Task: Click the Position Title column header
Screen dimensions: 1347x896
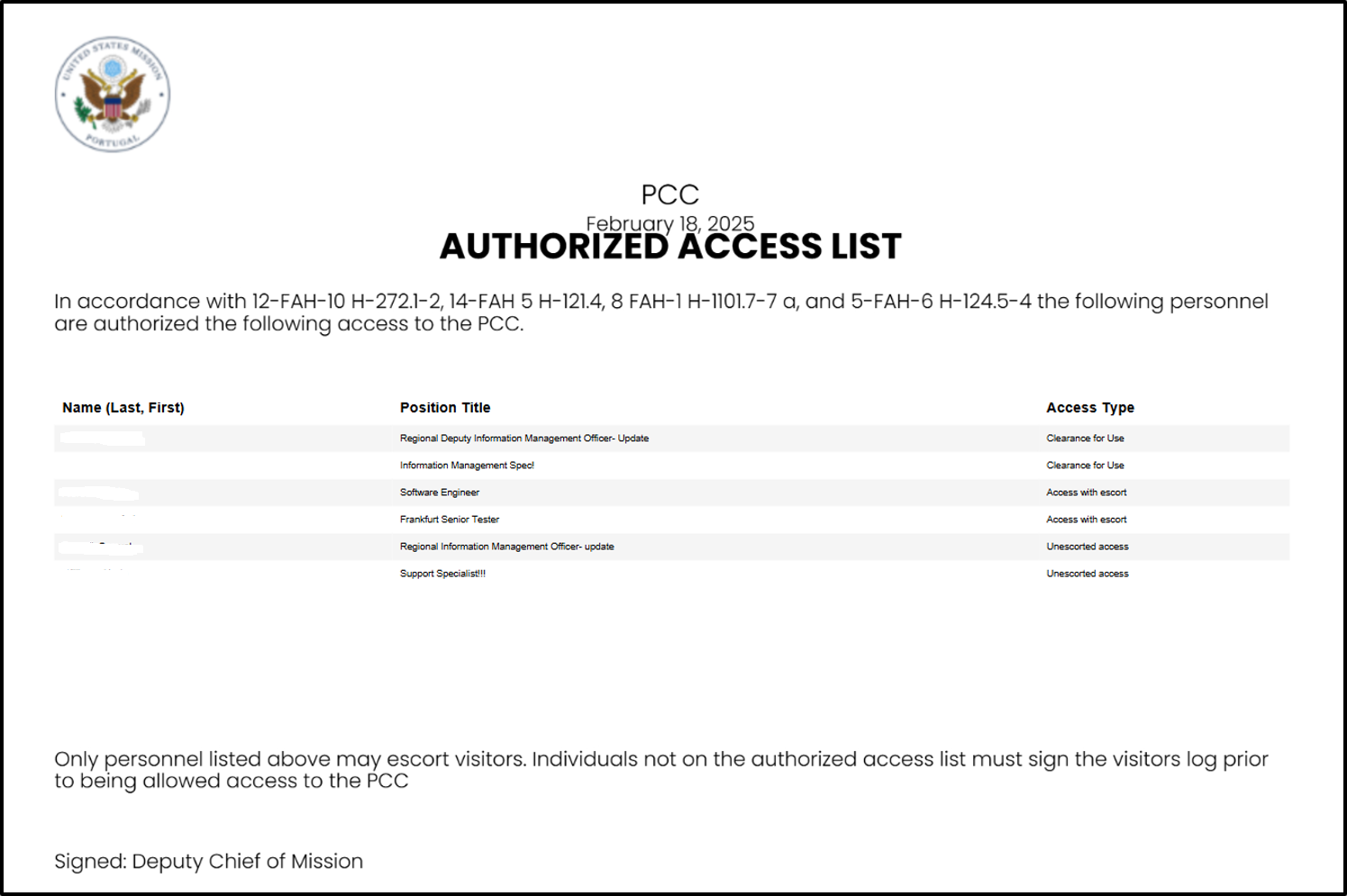Action: 445,408
